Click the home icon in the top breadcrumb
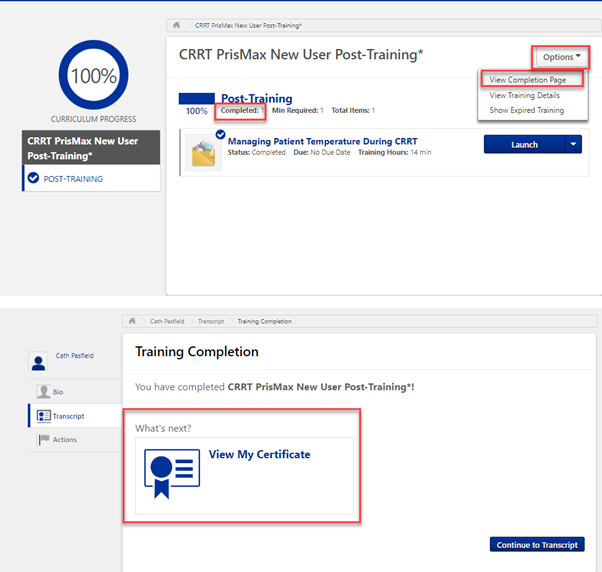 (176, 25)
